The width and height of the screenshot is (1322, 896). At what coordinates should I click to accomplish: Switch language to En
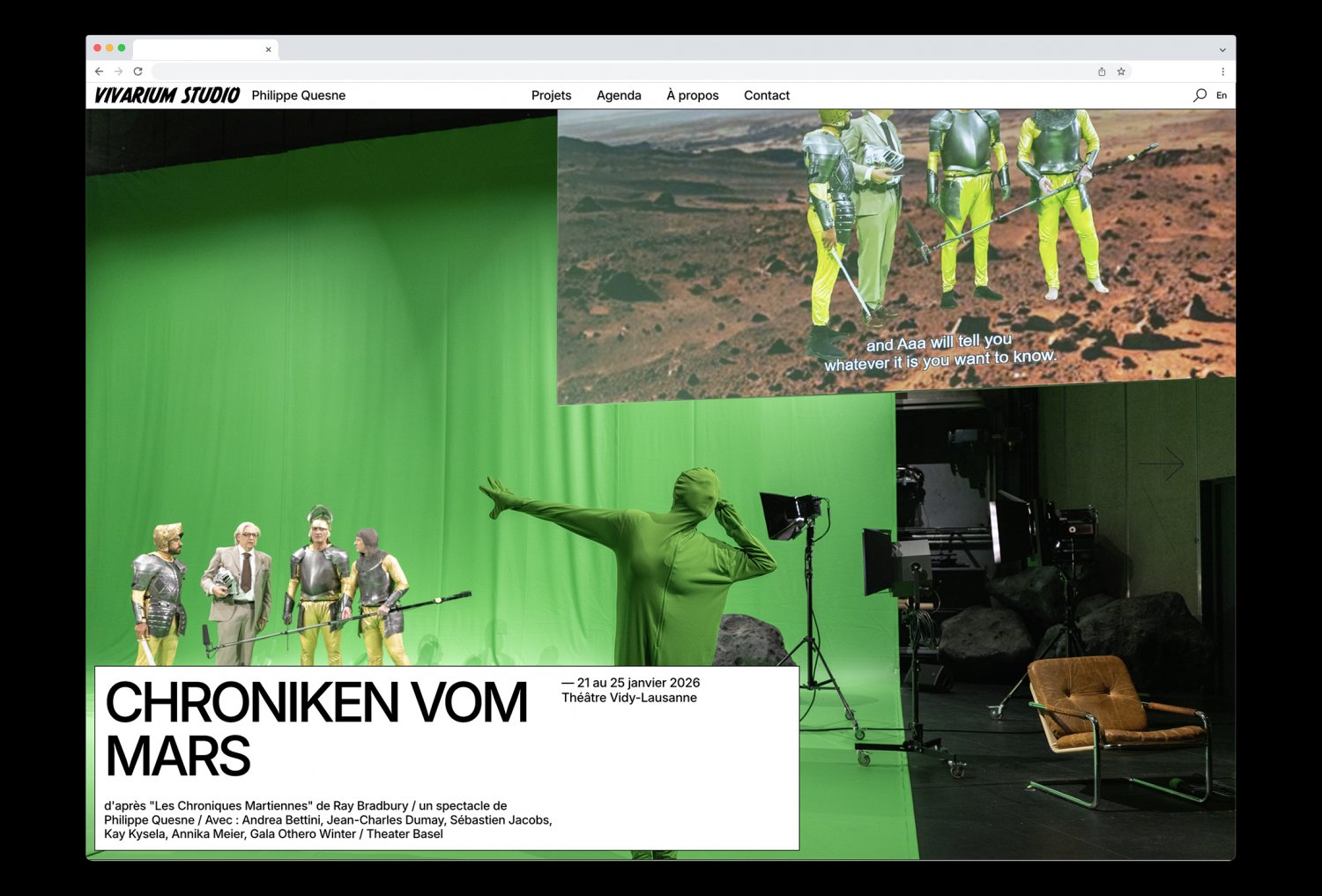pyautogui.click(x=1222, y=95)
